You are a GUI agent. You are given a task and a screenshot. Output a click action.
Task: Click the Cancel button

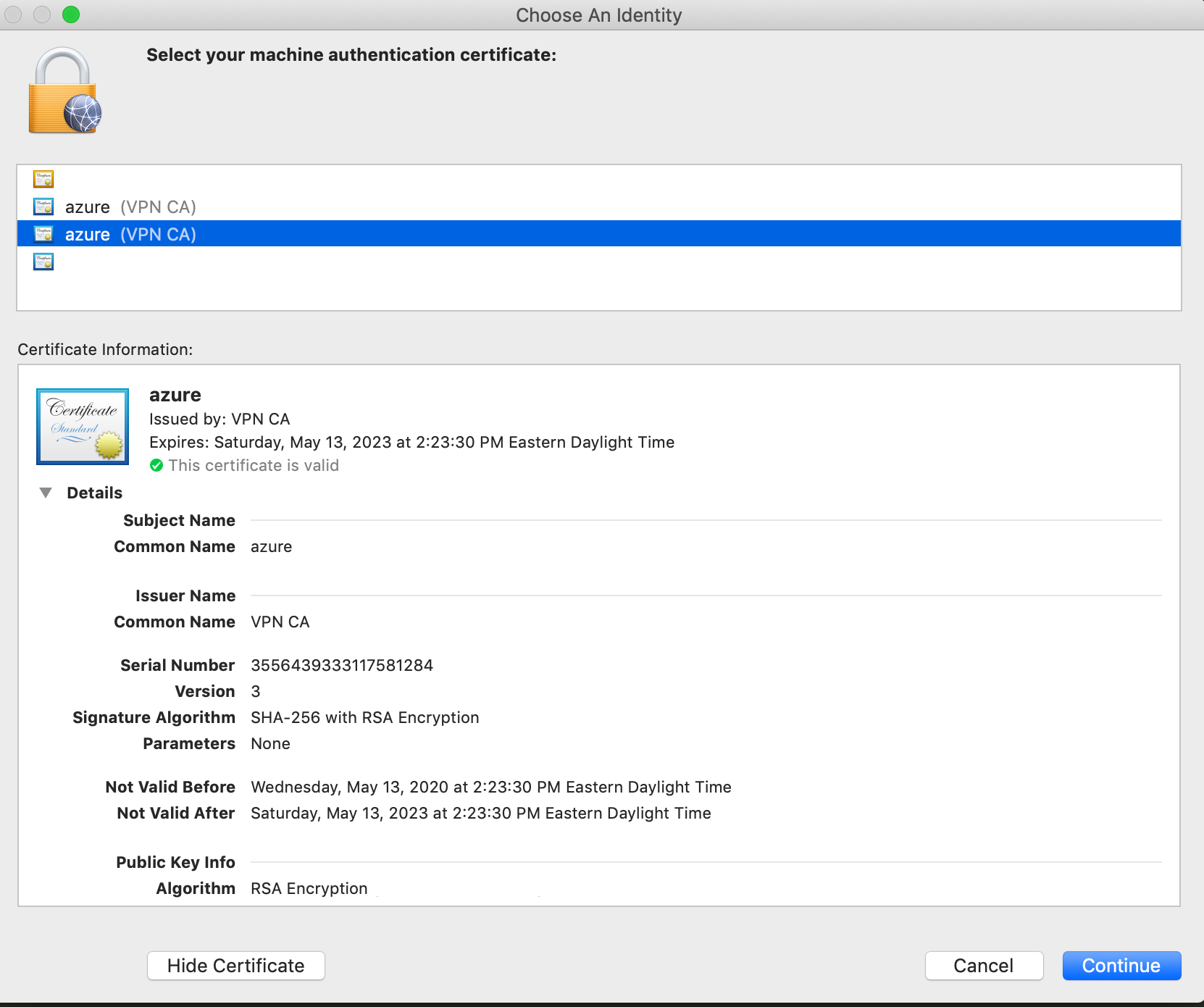[x=984, y=965]
